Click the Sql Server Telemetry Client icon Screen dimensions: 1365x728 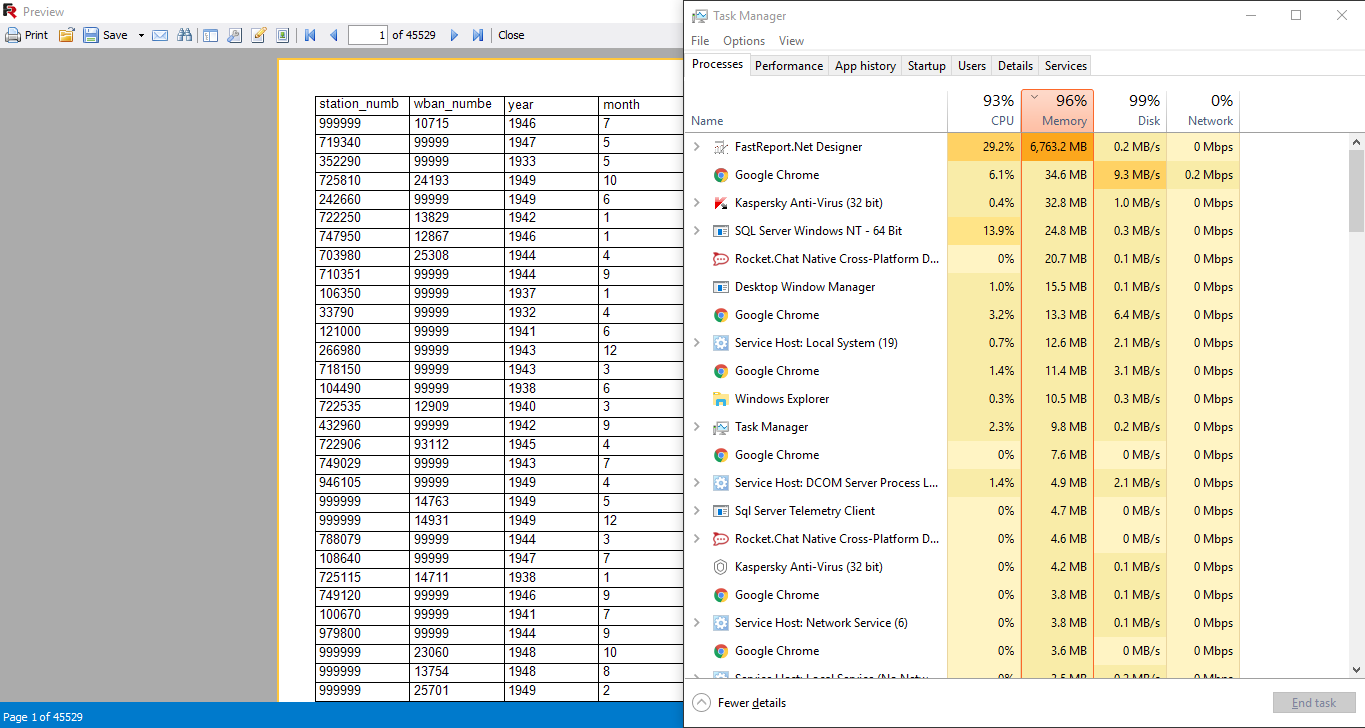click(x=720, y=511)
